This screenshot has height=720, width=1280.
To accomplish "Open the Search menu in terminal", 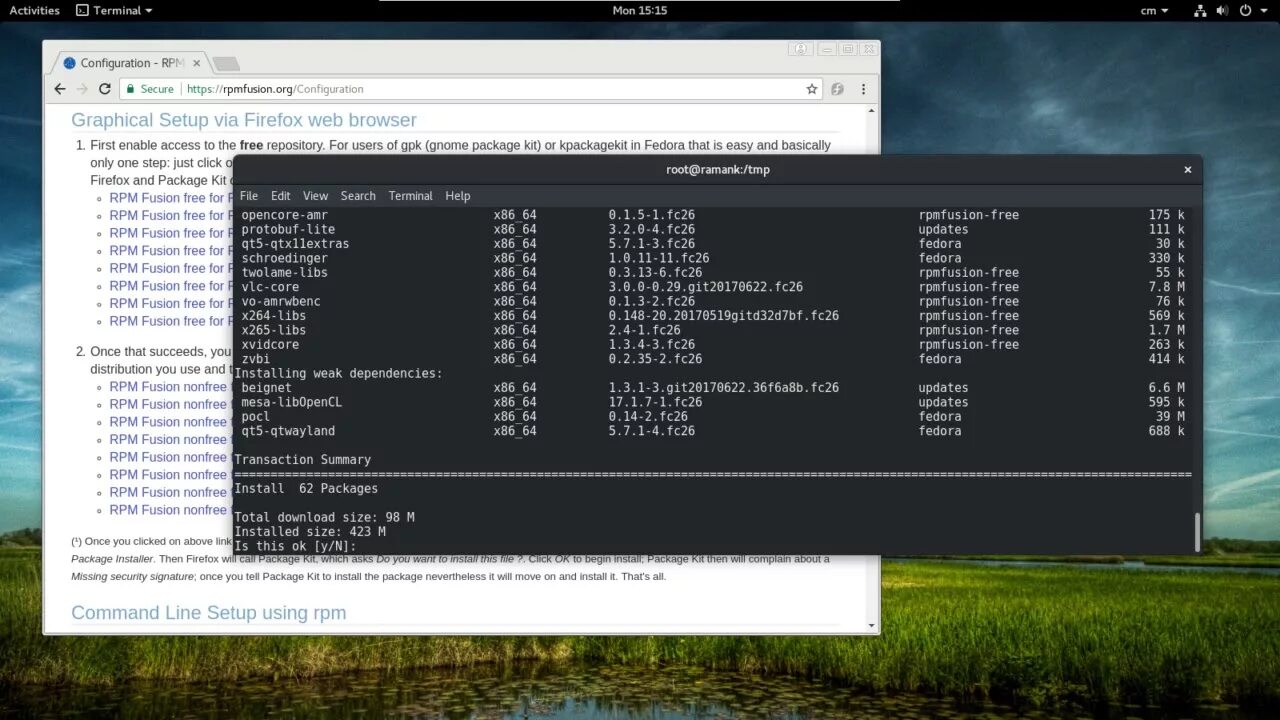I will [358, 196].
